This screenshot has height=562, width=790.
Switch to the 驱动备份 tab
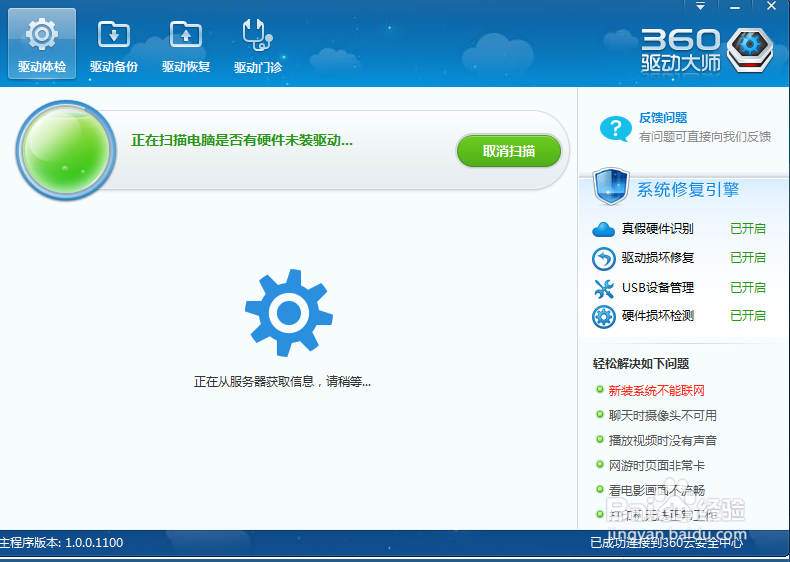[x=114, y=46]
